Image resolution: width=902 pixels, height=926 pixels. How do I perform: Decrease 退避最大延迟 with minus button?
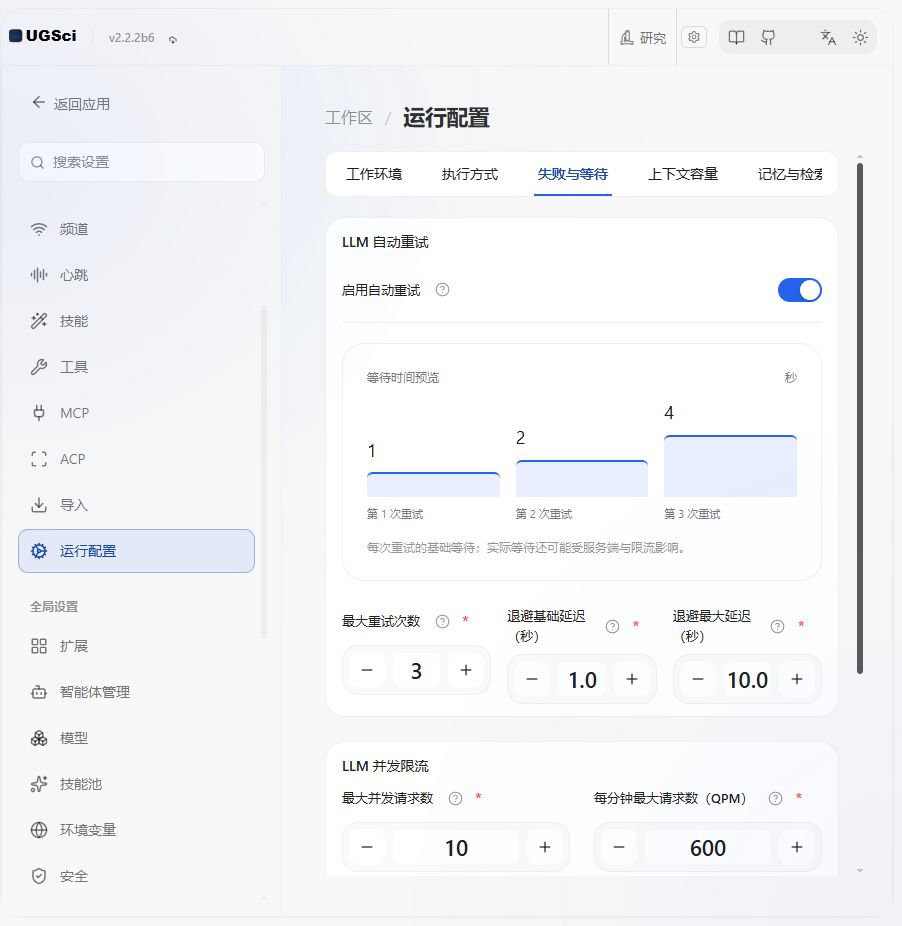pyautogui.click(x=698, y=679)
